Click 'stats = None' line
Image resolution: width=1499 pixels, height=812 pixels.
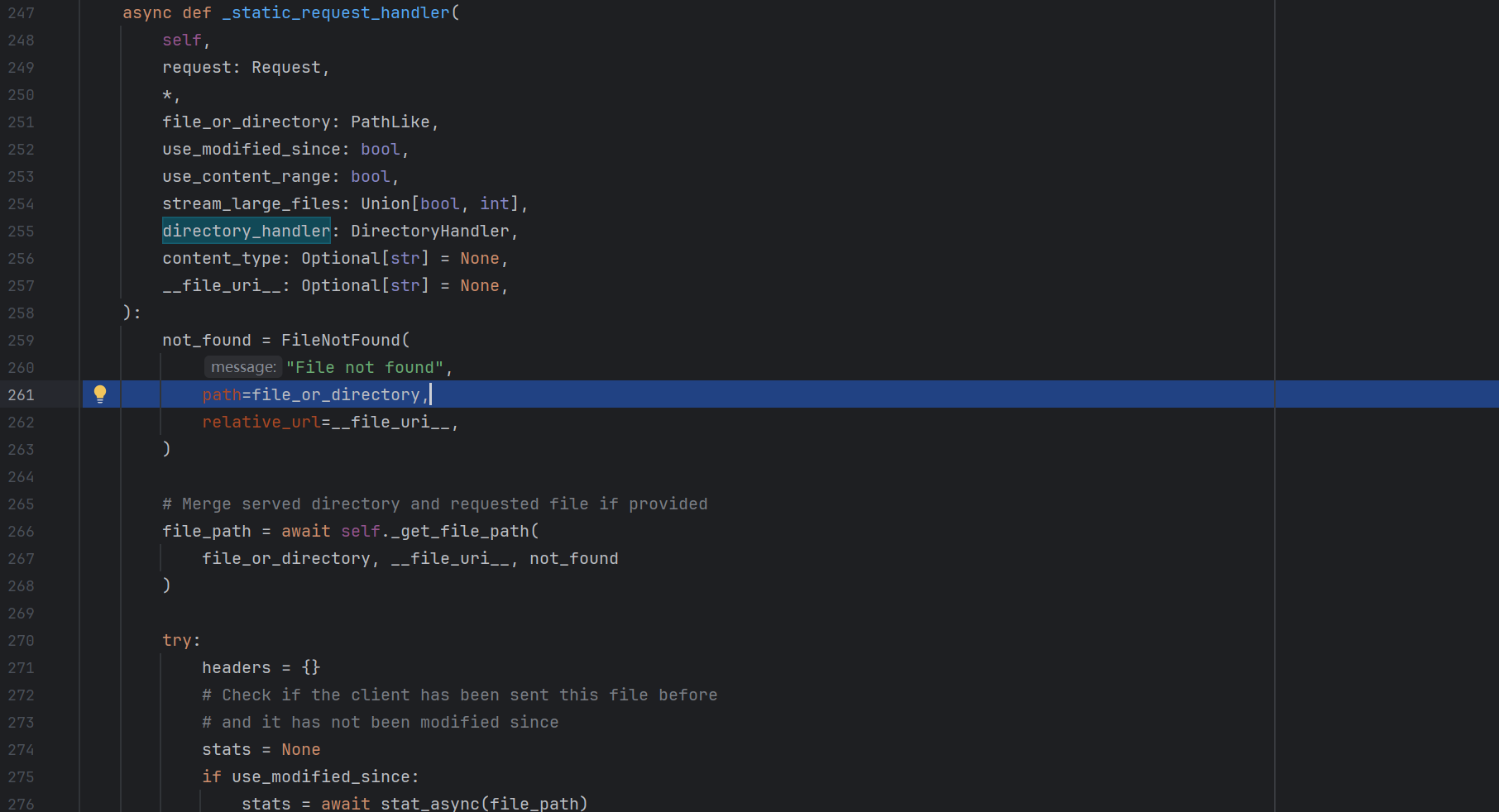261,749
